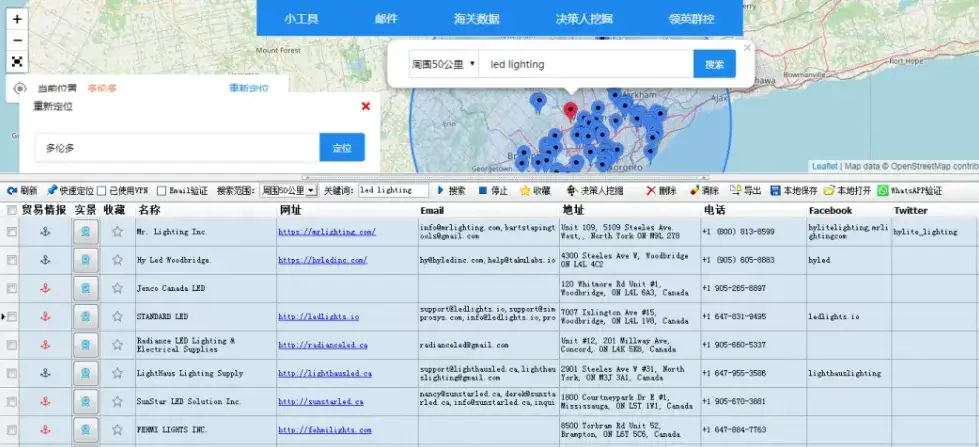This screenshot has width=979, height=447.
Task: Check the STANDARD LED row checkbox
Action: point(11,317)
